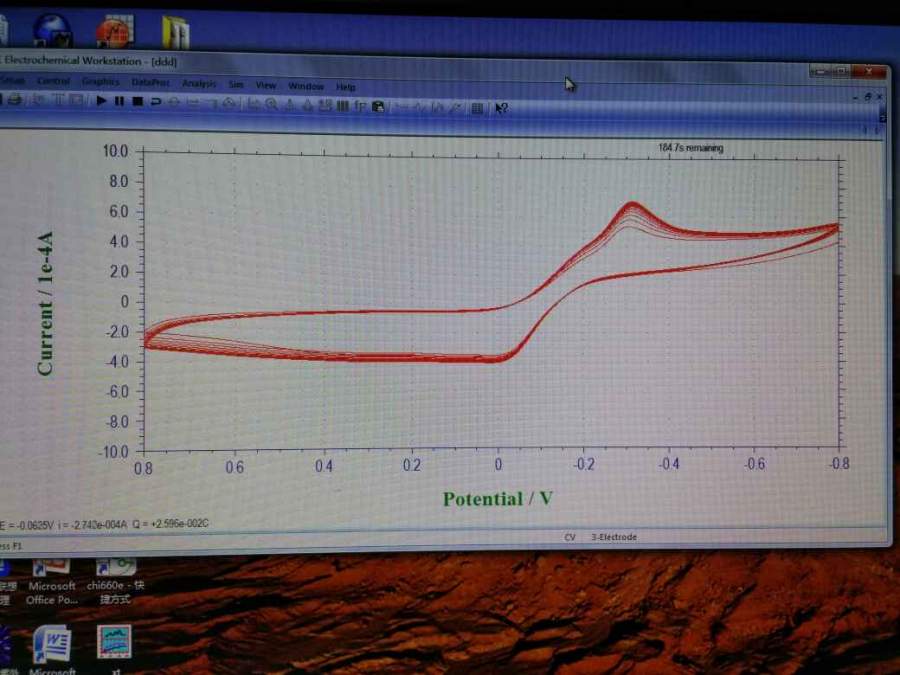This screenshot has height=675, width=900.
Task: Pause the running CV scan
Action: pyautogui.click(x=119, y=101)
